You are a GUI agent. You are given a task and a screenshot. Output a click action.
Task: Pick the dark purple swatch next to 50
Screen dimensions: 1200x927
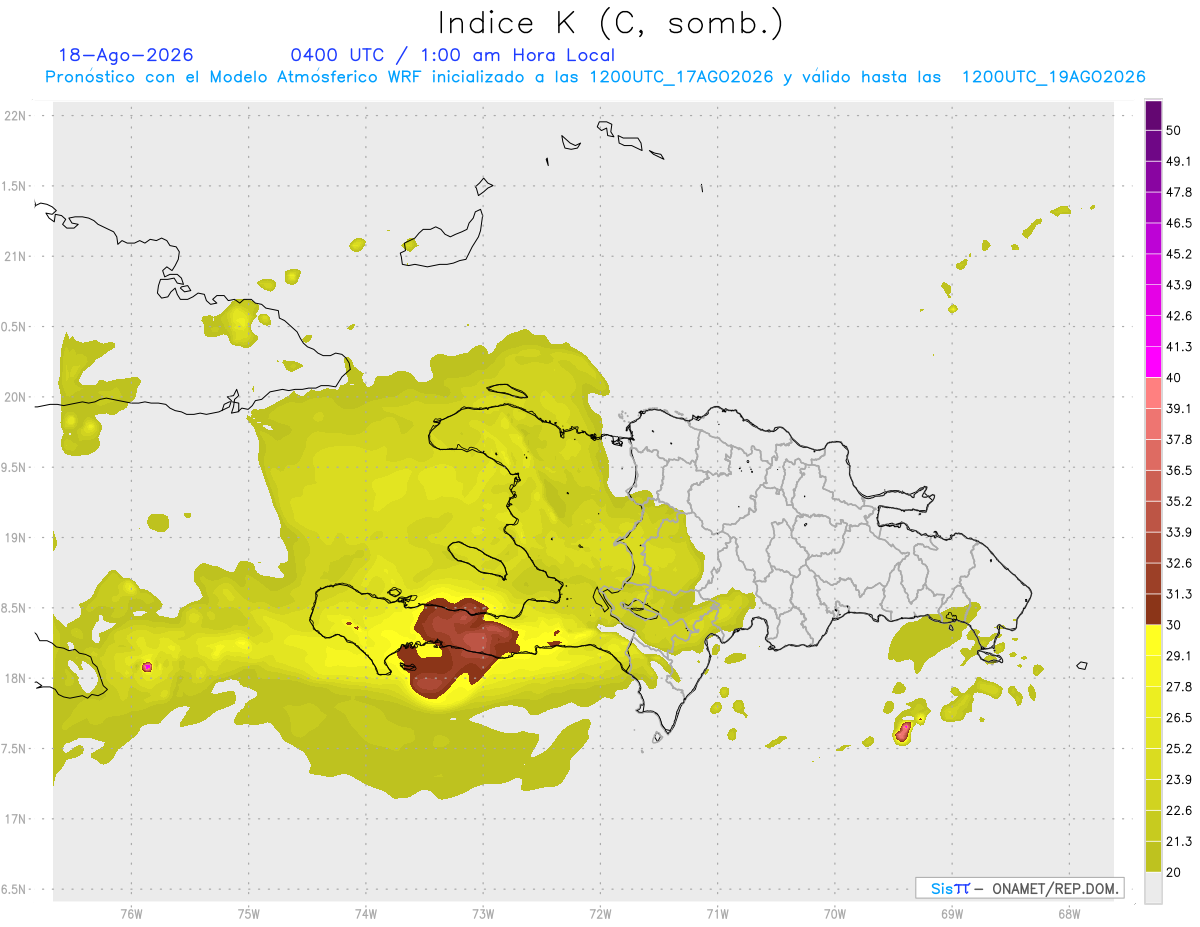[1153, 117]
